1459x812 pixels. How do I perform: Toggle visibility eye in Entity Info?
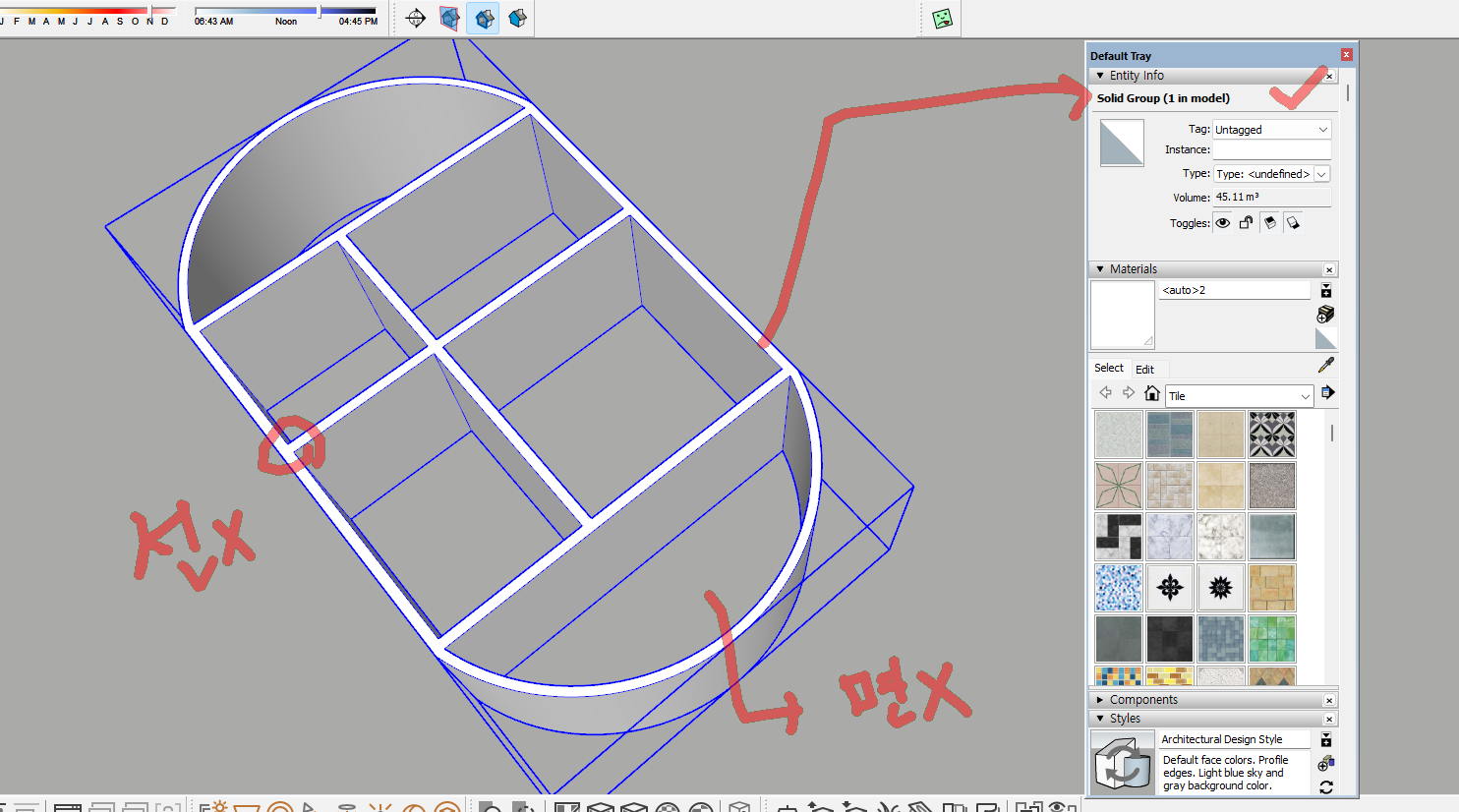point(1222,223)
